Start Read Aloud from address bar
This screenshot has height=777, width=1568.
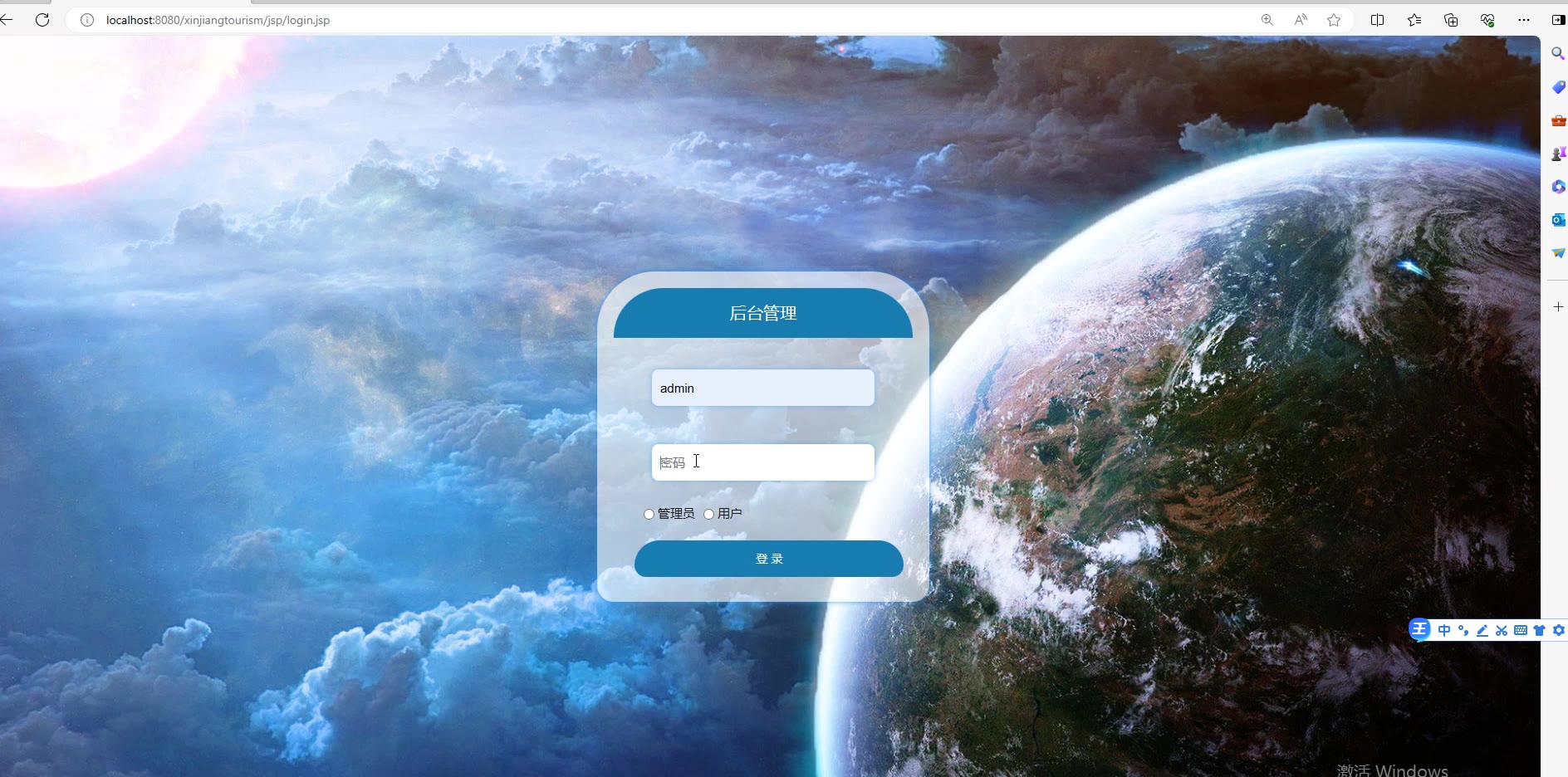click(x=1301, y=20)
